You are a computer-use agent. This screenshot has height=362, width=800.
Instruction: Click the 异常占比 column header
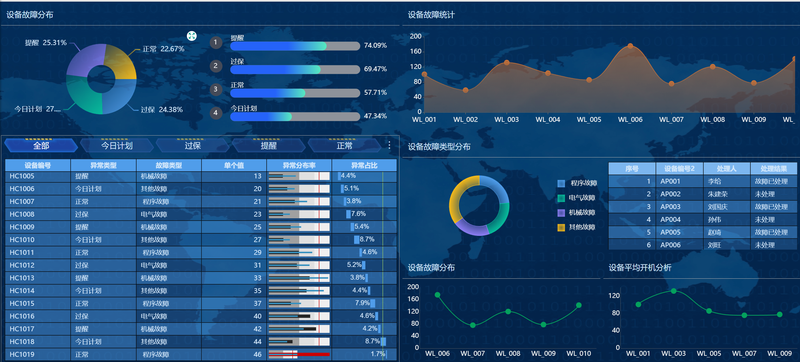[x=364, y=165]
